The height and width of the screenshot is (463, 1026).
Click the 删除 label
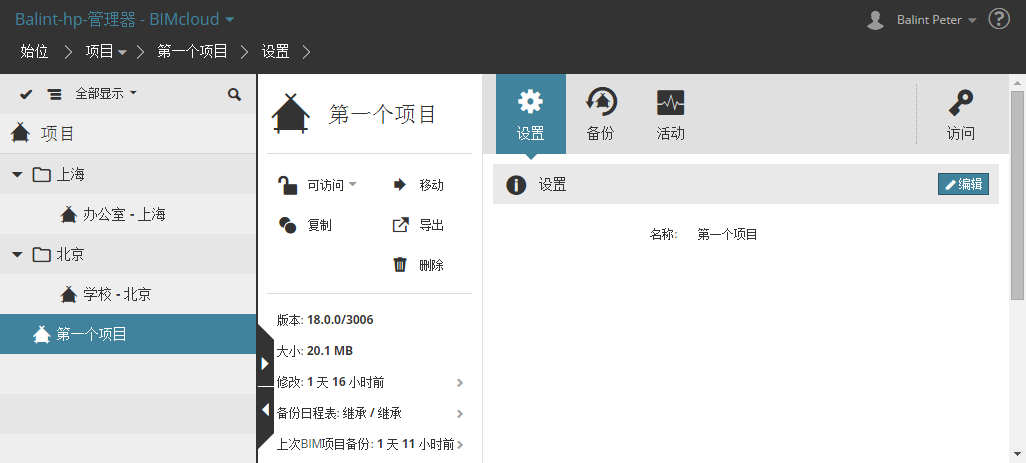pyautogui.click(x=432, y=266)
